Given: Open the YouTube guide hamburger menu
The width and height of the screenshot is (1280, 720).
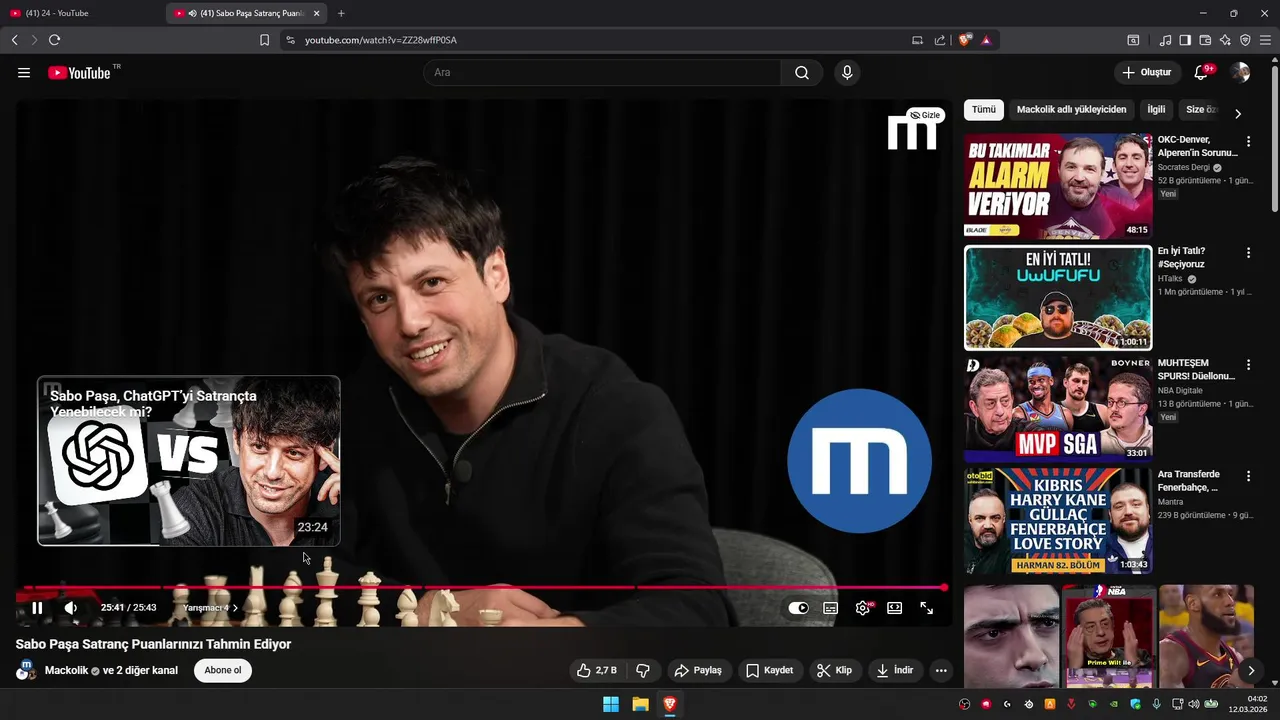Looking at the screenshot, I should pos(24,73).
